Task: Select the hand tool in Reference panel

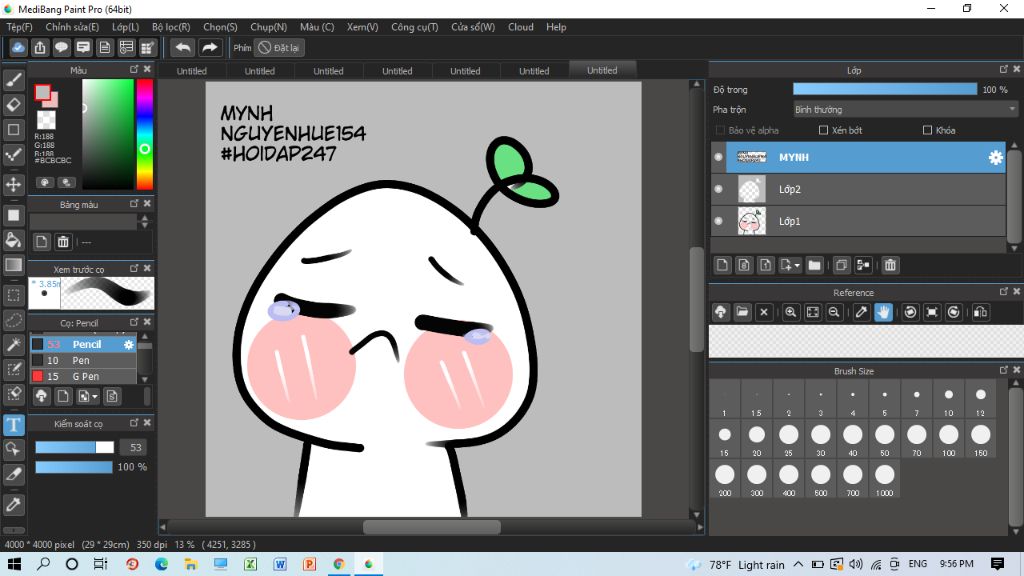Action: point(883,312)
